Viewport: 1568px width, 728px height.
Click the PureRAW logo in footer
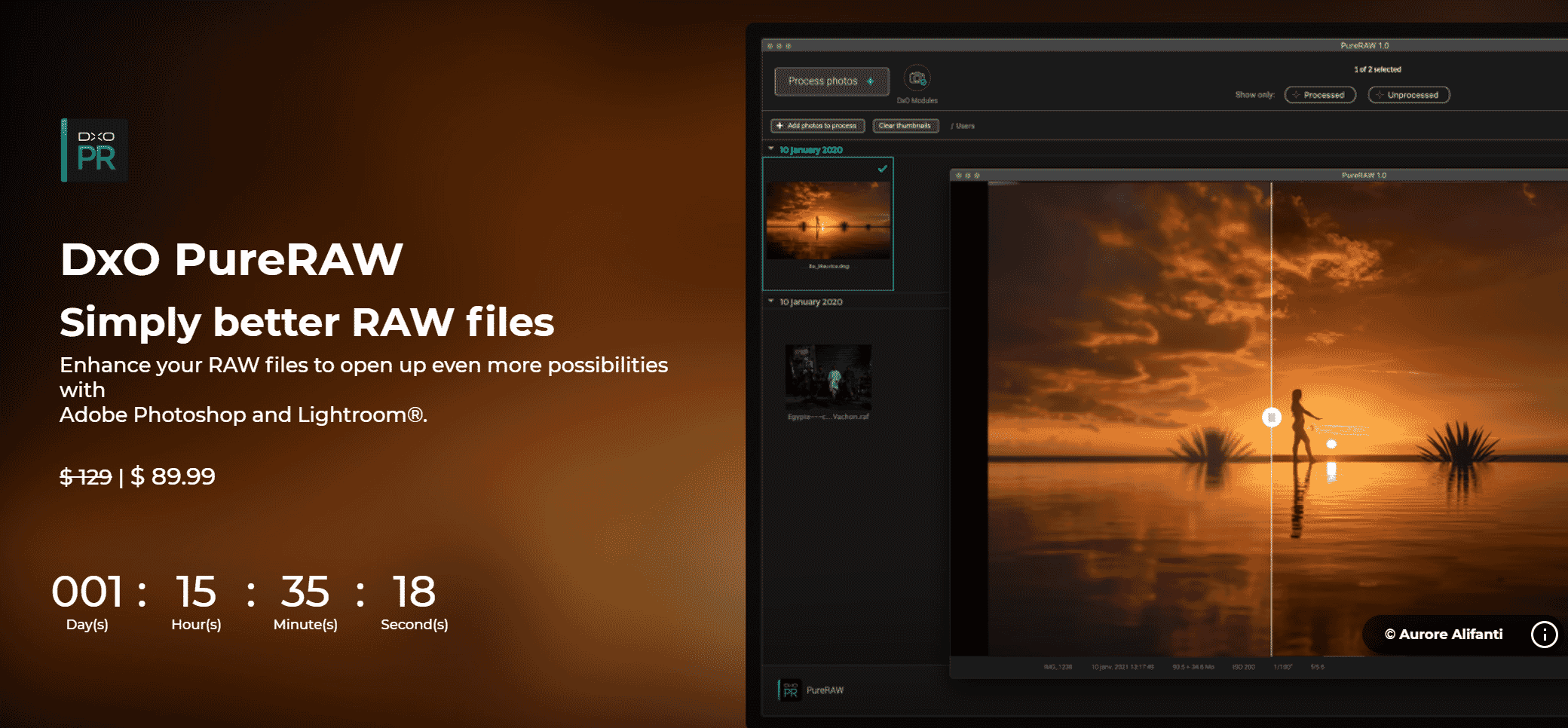[x=789, y=690]
